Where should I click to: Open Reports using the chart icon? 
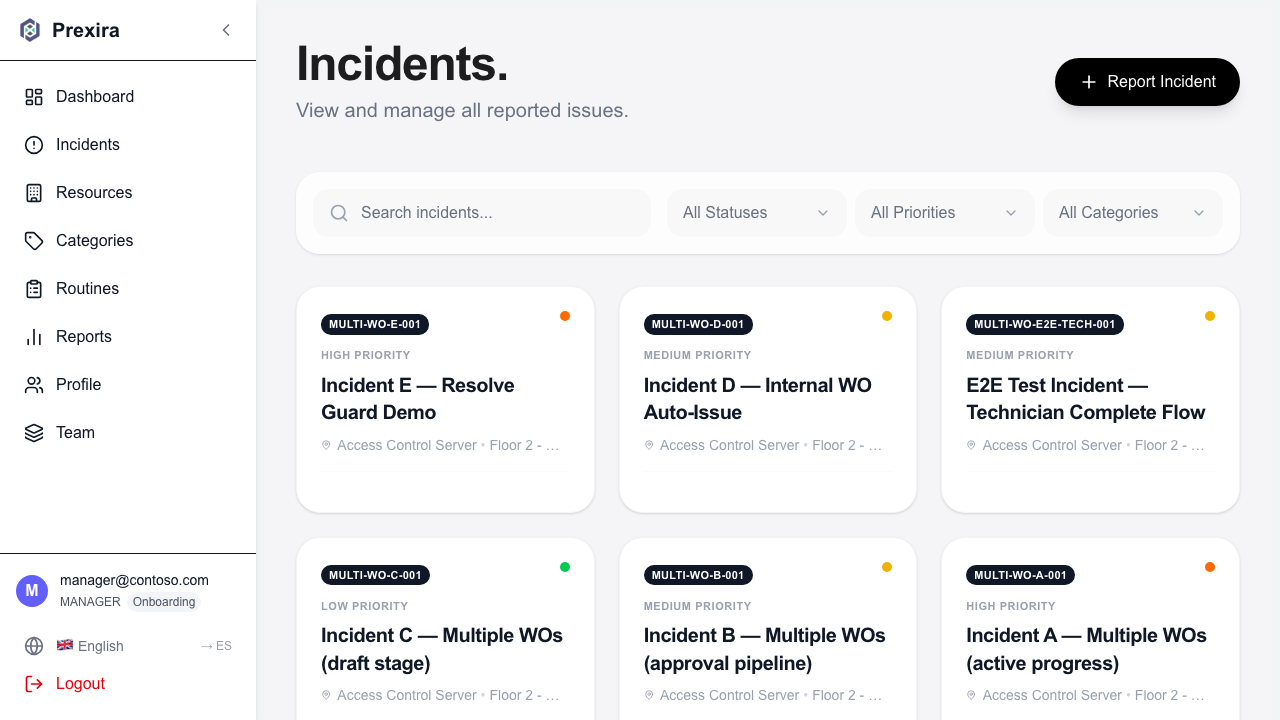click(x=32, y=336)
